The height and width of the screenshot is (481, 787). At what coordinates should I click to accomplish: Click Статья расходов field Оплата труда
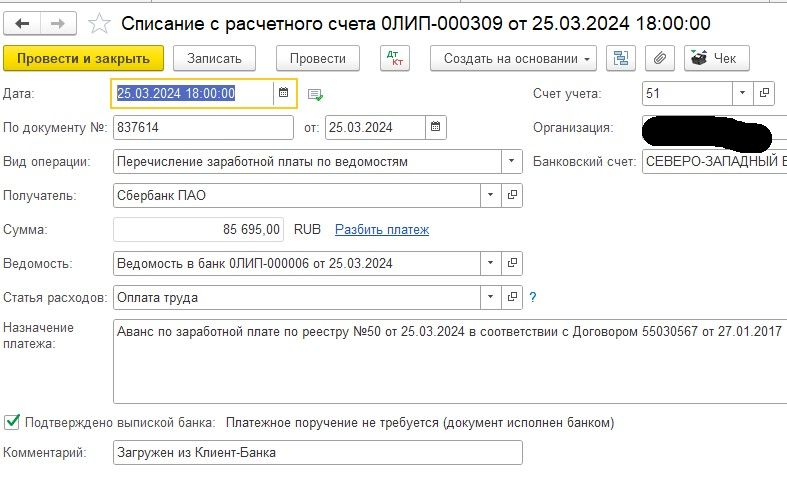pyautogui.click(x=297, y=297)
